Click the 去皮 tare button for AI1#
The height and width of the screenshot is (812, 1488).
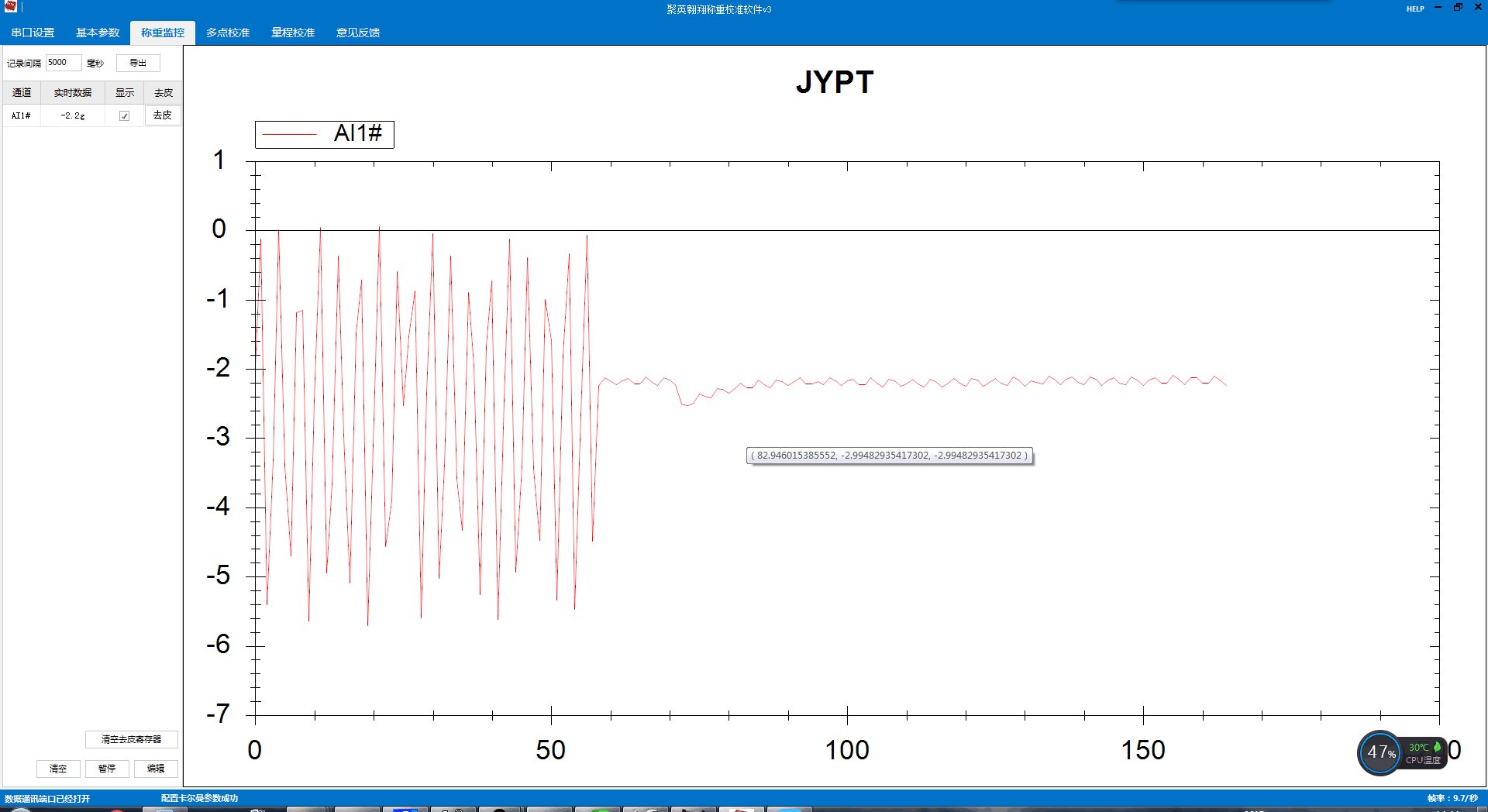coord(163,115)
